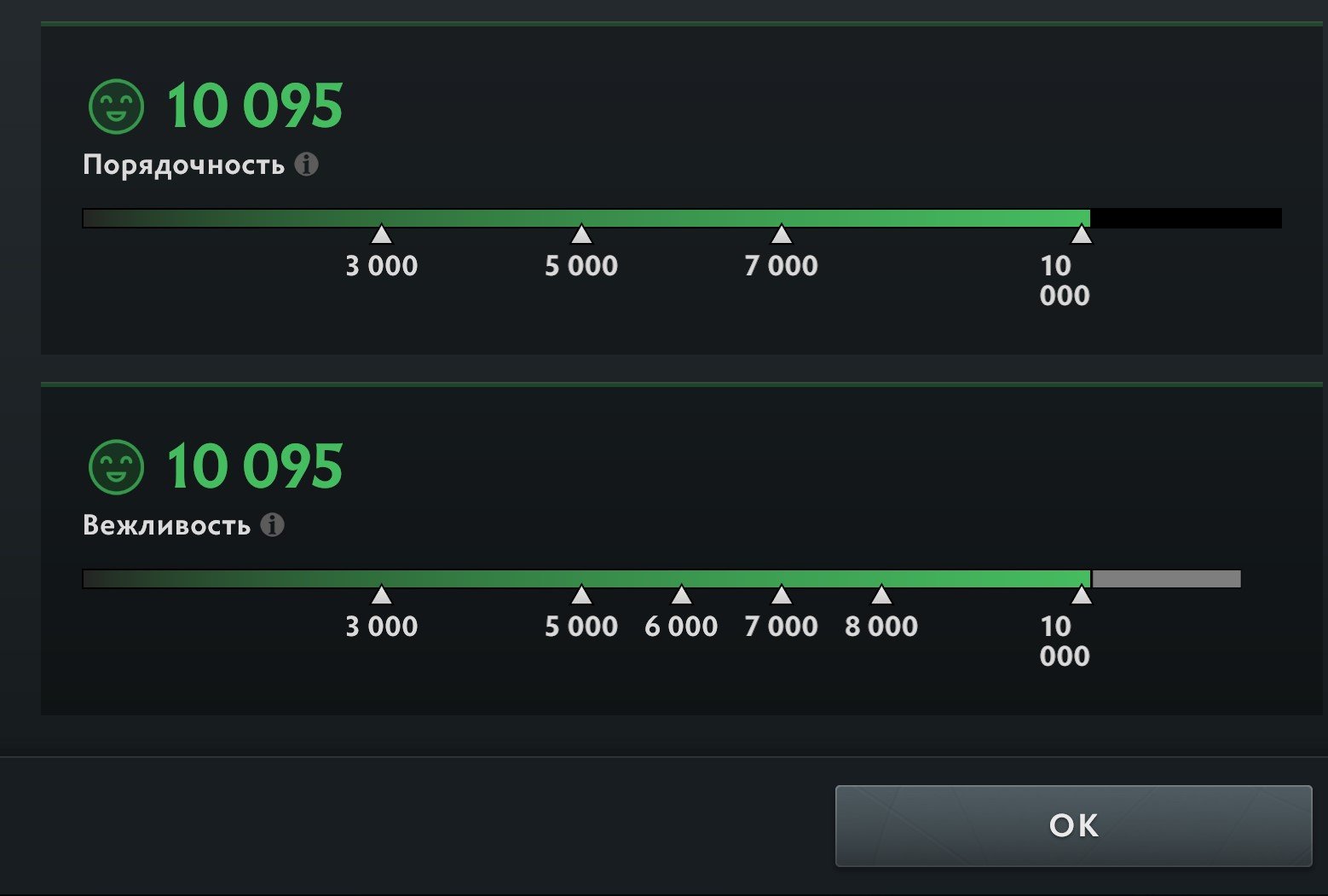Screen dimensions: 1328x896
Task: Click the 8 000 marker triangle on Вежливость bar
Action: click(x=881, y=594)
